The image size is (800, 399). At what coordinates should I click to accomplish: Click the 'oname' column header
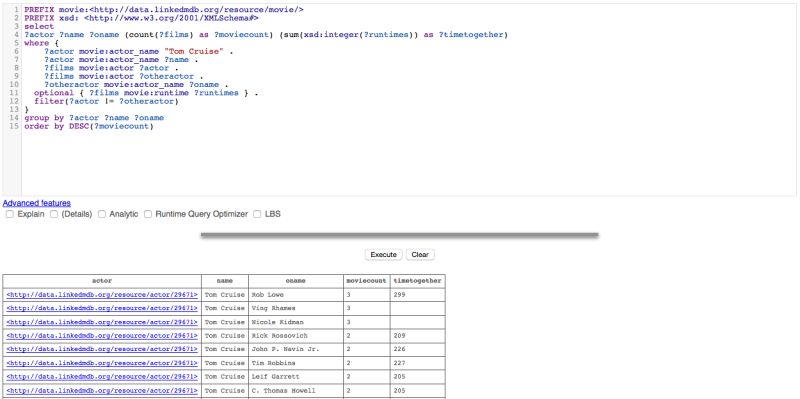click(296, 281)
